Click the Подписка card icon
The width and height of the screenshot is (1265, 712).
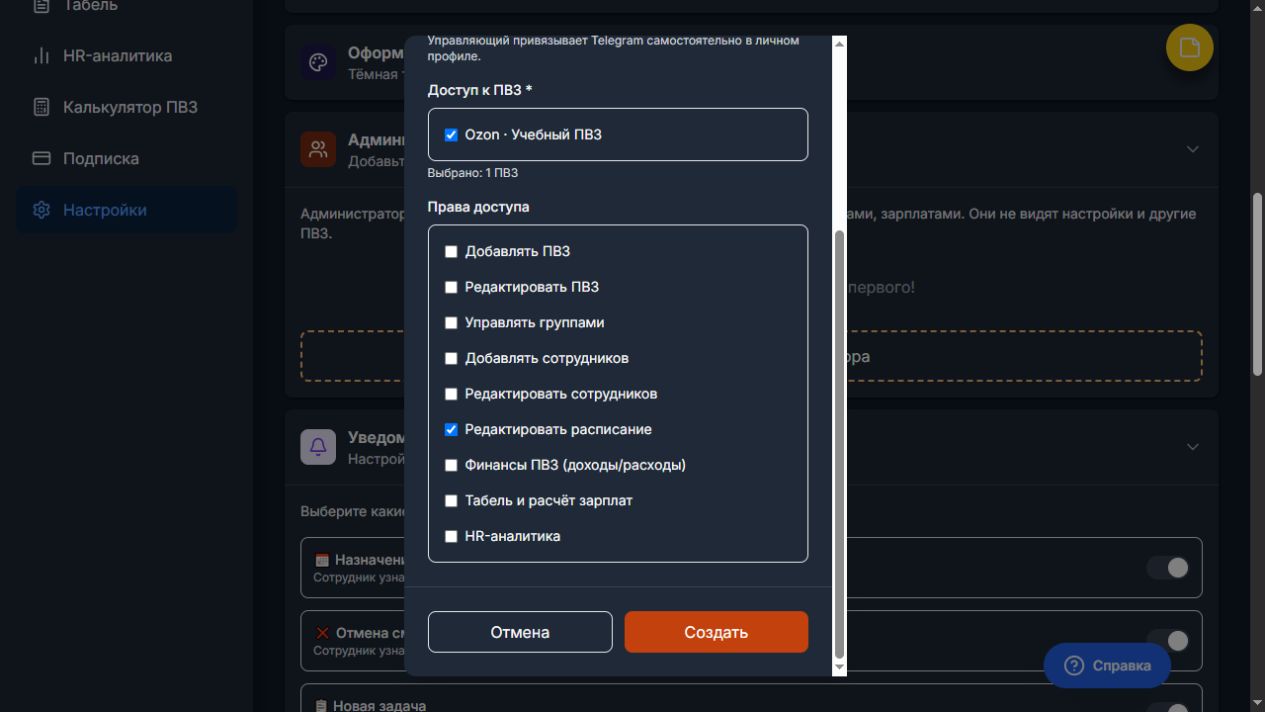pos(41,158)
